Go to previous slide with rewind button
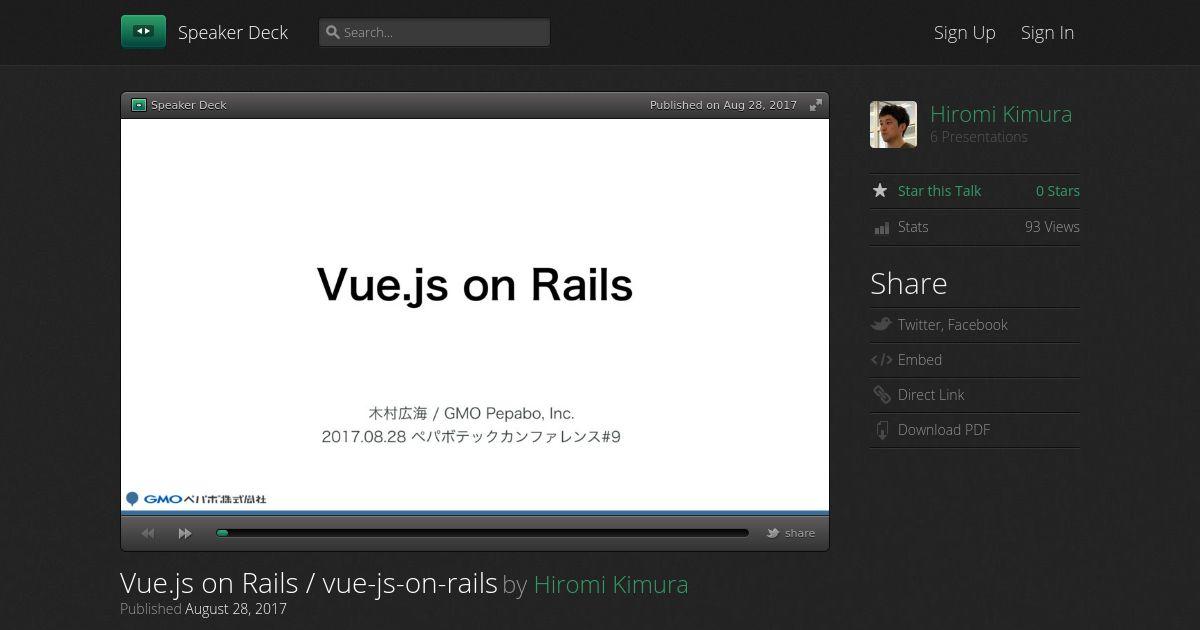Image resolution: width=1200 pixels, height=630 pixels. click(x=148, y=533)
